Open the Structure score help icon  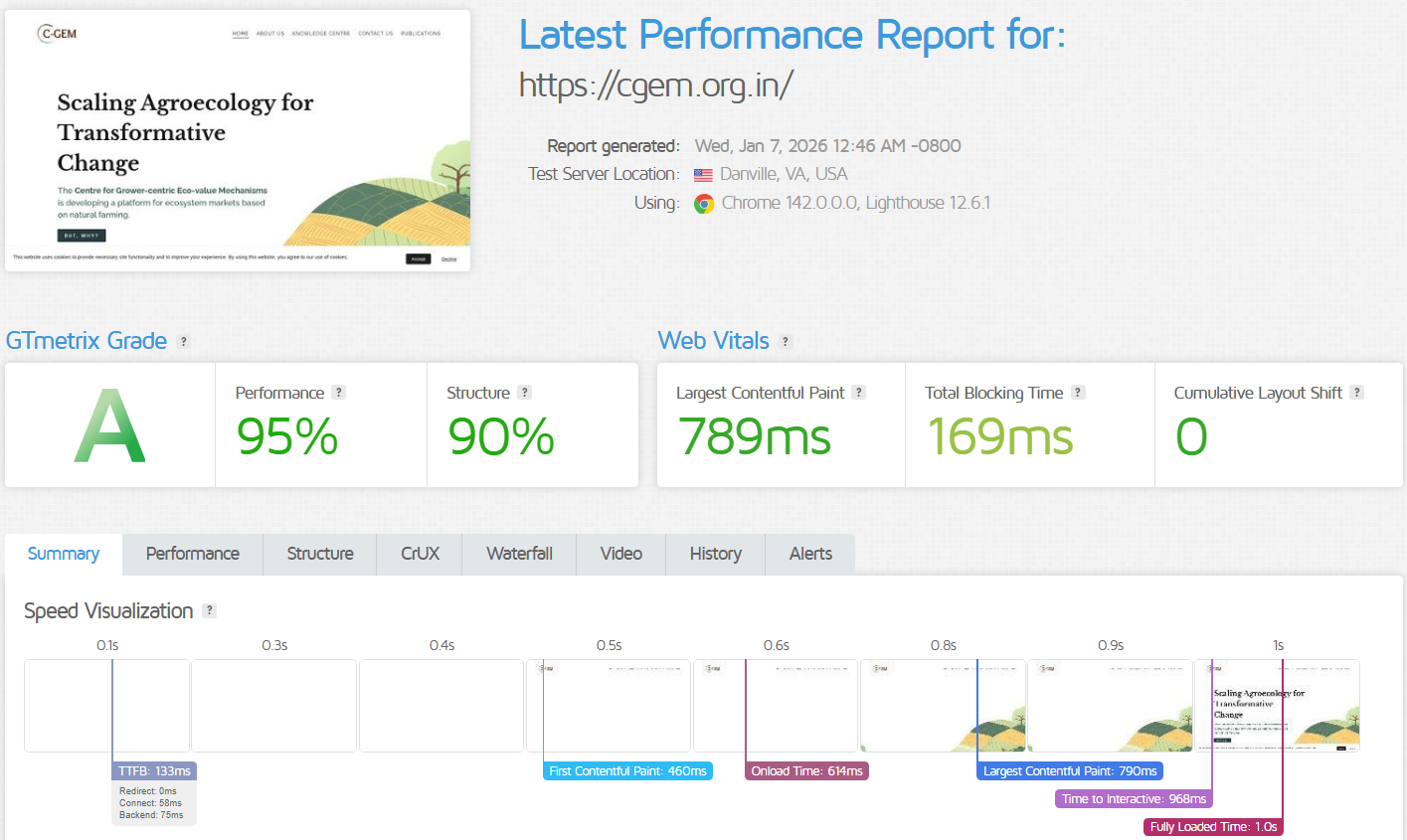[x=525, y=393]
